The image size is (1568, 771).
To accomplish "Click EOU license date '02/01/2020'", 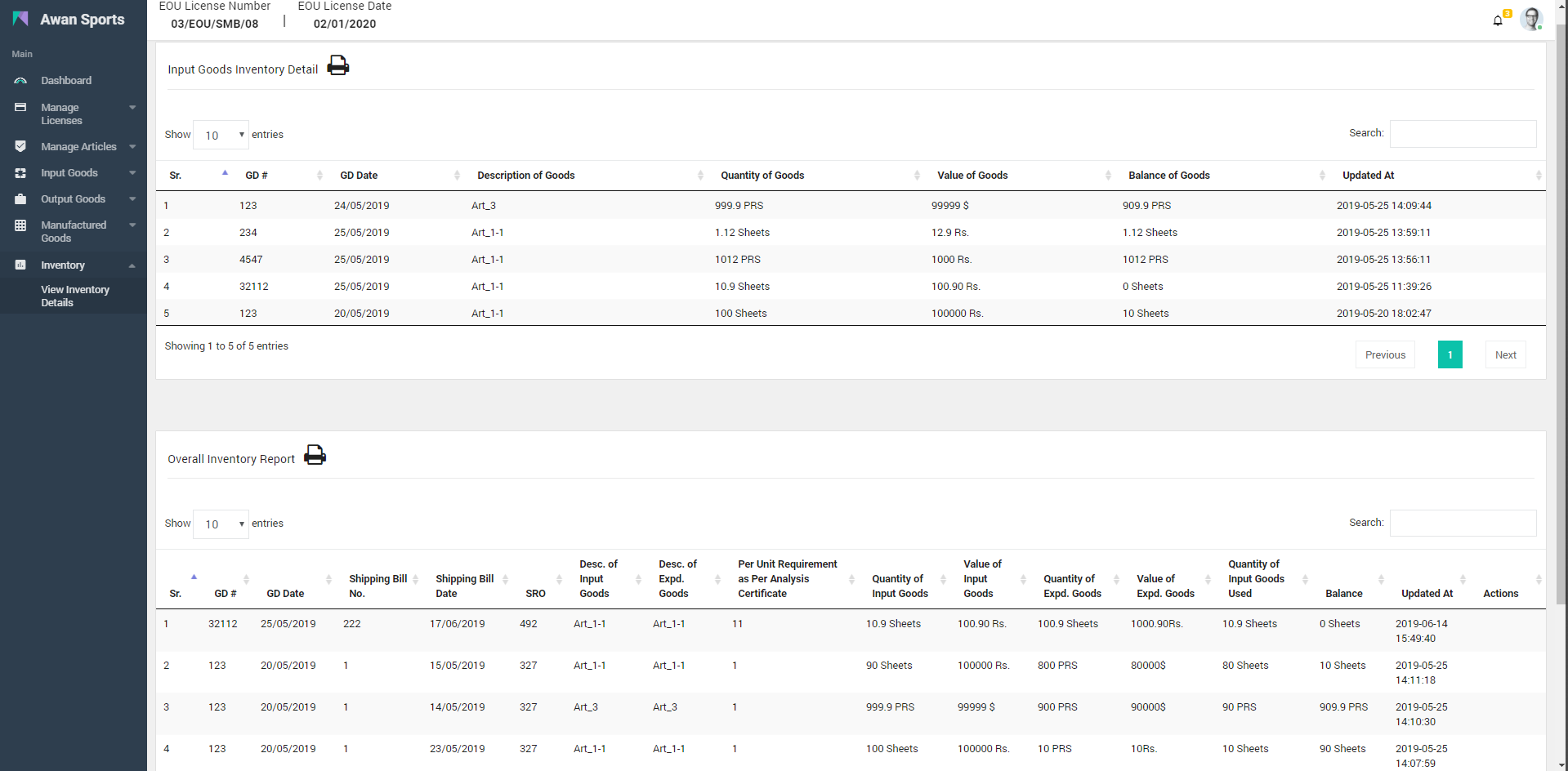I will click(345, 24).
